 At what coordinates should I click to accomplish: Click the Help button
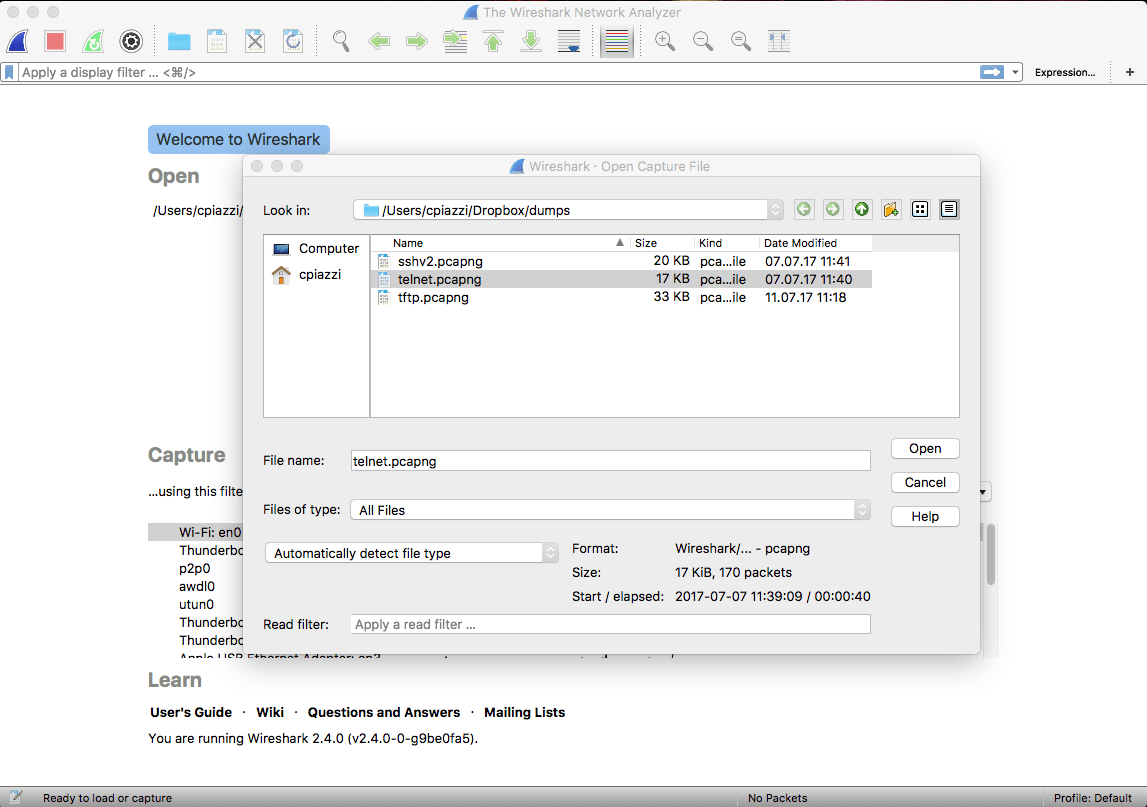(x=925, y=517)
